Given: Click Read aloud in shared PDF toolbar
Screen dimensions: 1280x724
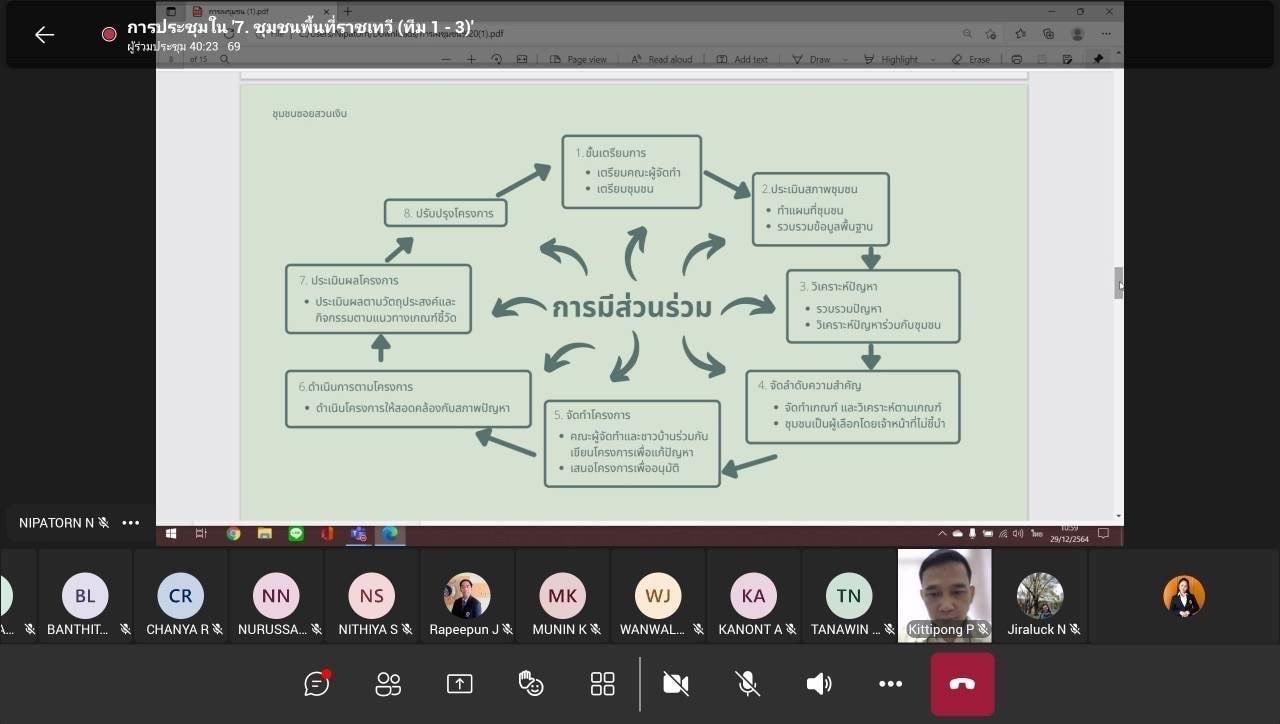Looking at the screenshot, I should tap(661, 59).
